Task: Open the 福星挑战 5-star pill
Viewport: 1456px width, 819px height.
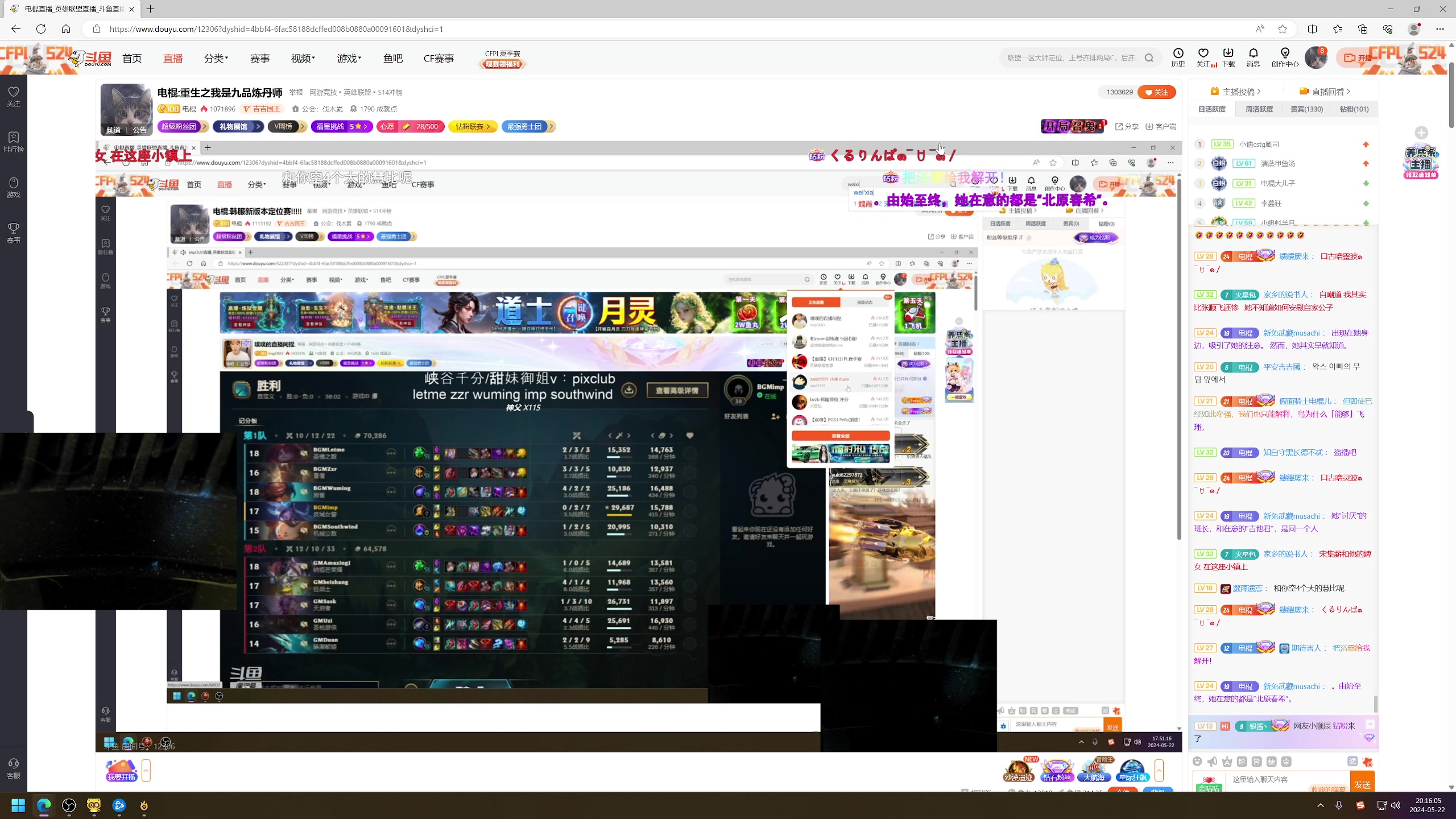Action: [341, 126]
